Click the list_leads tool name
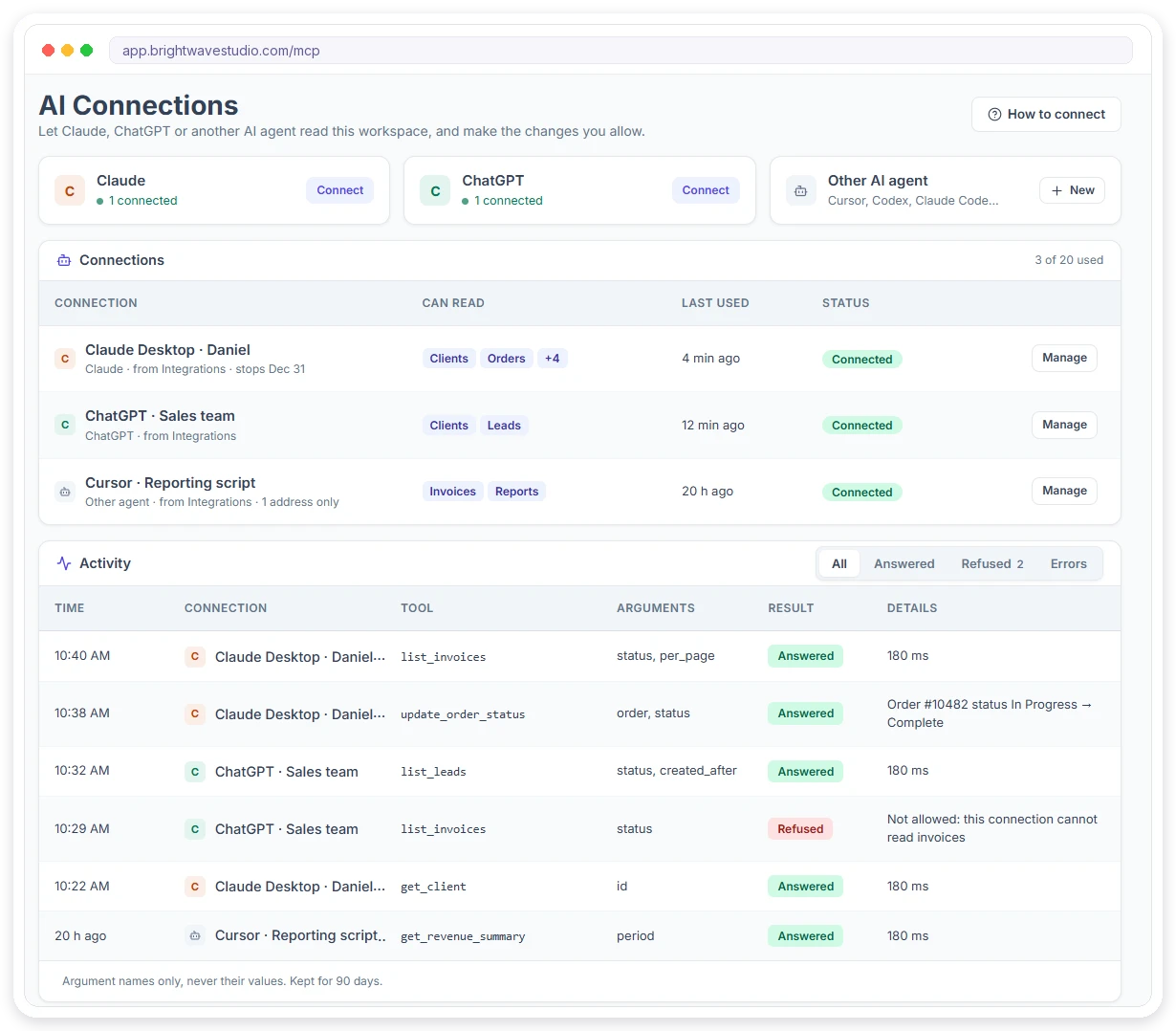 click(x=433, y=772)
